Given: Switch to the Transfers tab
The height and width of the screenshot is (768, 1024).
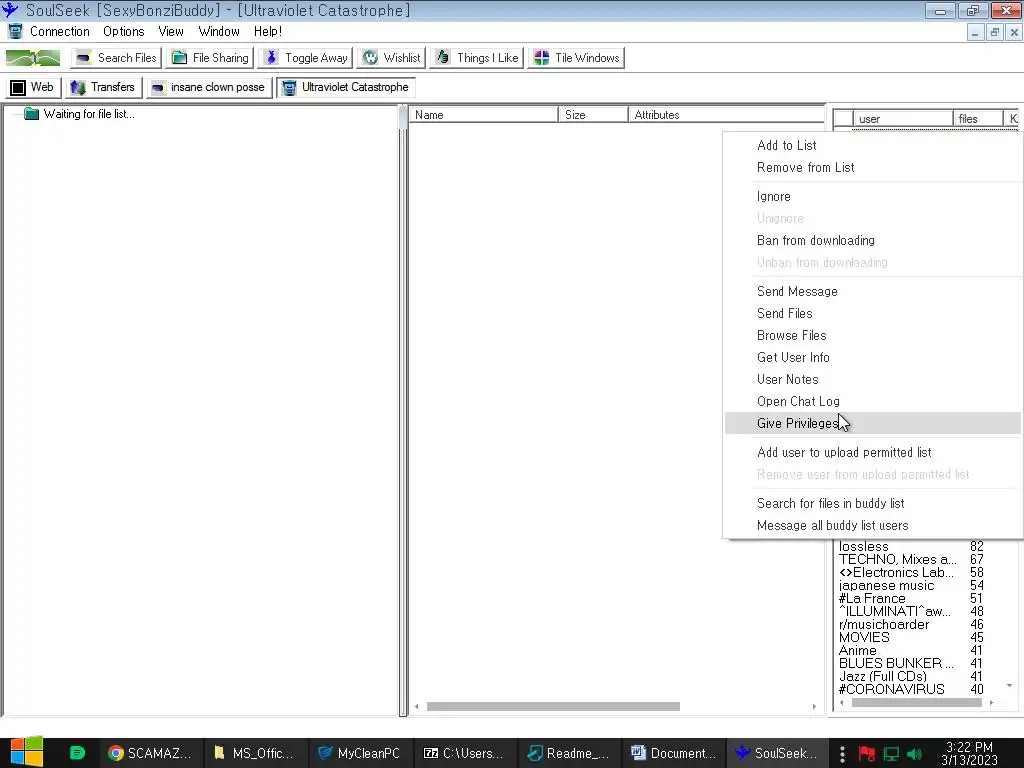Looking at the screenshot, I should (104, 87).
